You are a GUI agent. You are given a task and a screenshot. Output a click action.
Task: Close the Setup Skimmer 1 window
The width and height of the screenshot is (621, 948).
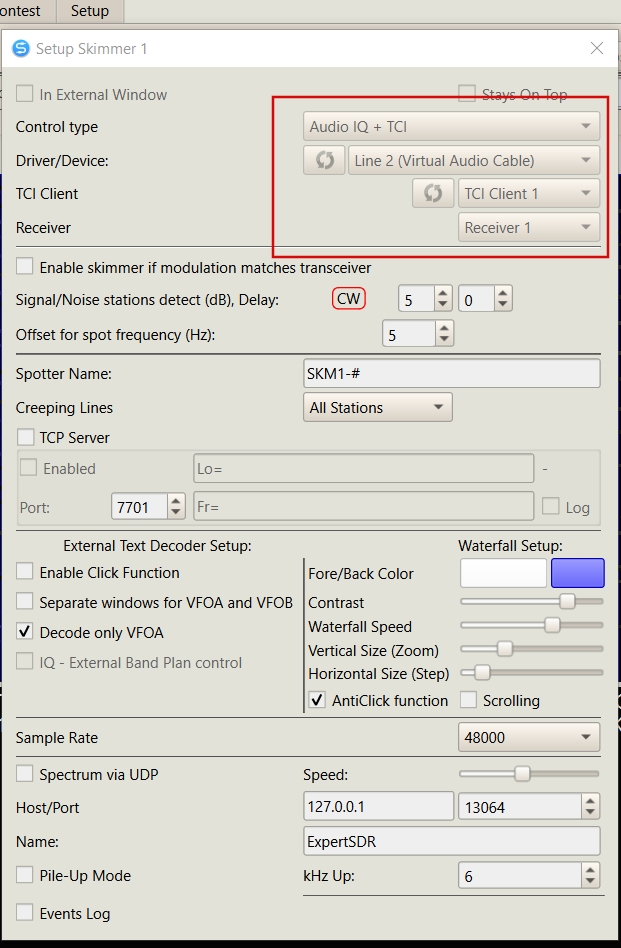(x=597, y=48)
